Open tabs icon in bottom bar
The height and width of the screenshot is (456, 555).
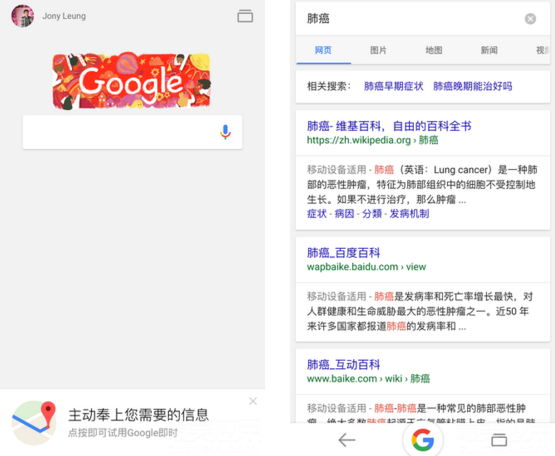[499, 440]
